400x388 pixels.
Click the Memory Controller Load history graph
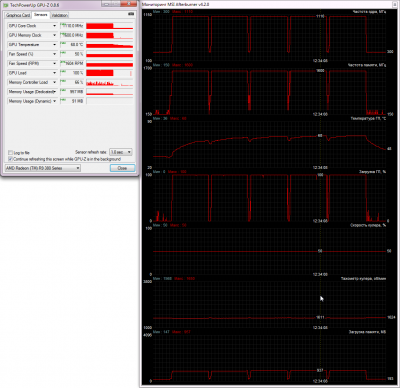[110, 82]
